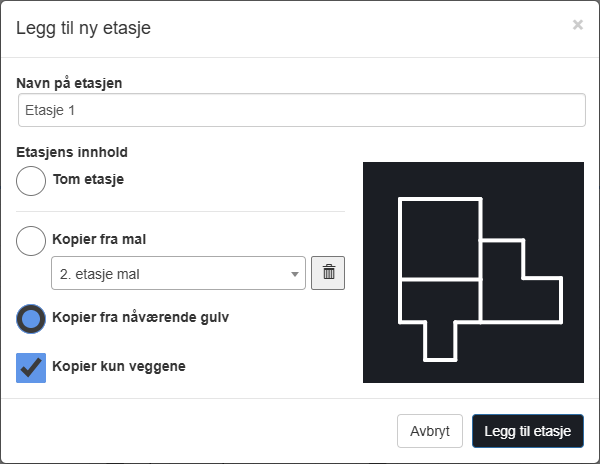This screenshot has width=600, height=464.
Task: Click the floor plan preview image
Action: coord(473,272)
